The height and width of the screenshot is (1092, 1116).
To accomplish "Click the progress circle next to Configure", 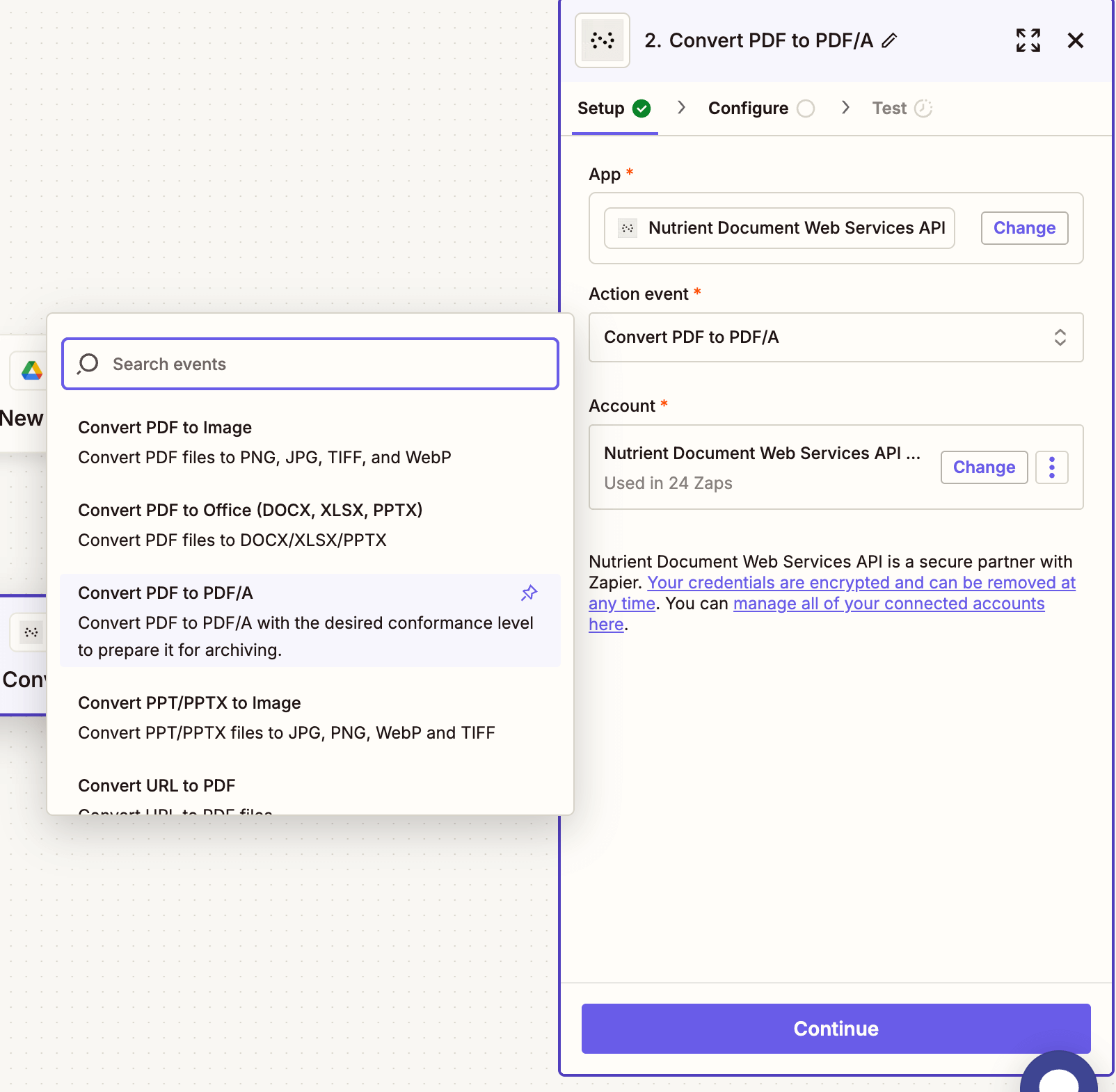I will click(x=806, y=109).
